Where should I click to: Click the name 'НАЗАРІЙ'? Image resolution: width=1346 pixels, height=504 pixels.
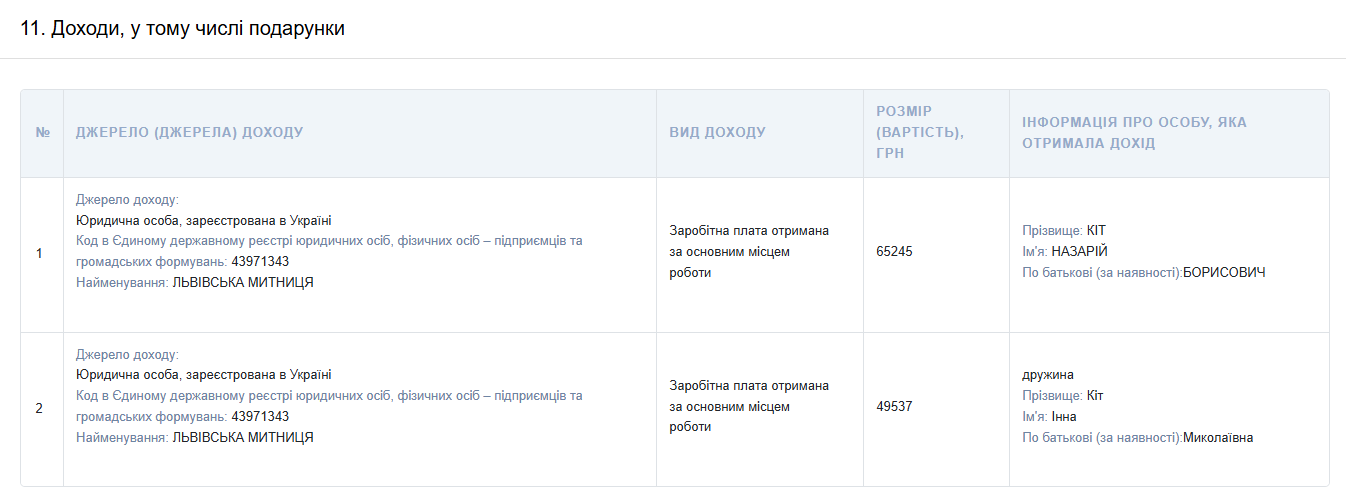tap(1080, 252)
